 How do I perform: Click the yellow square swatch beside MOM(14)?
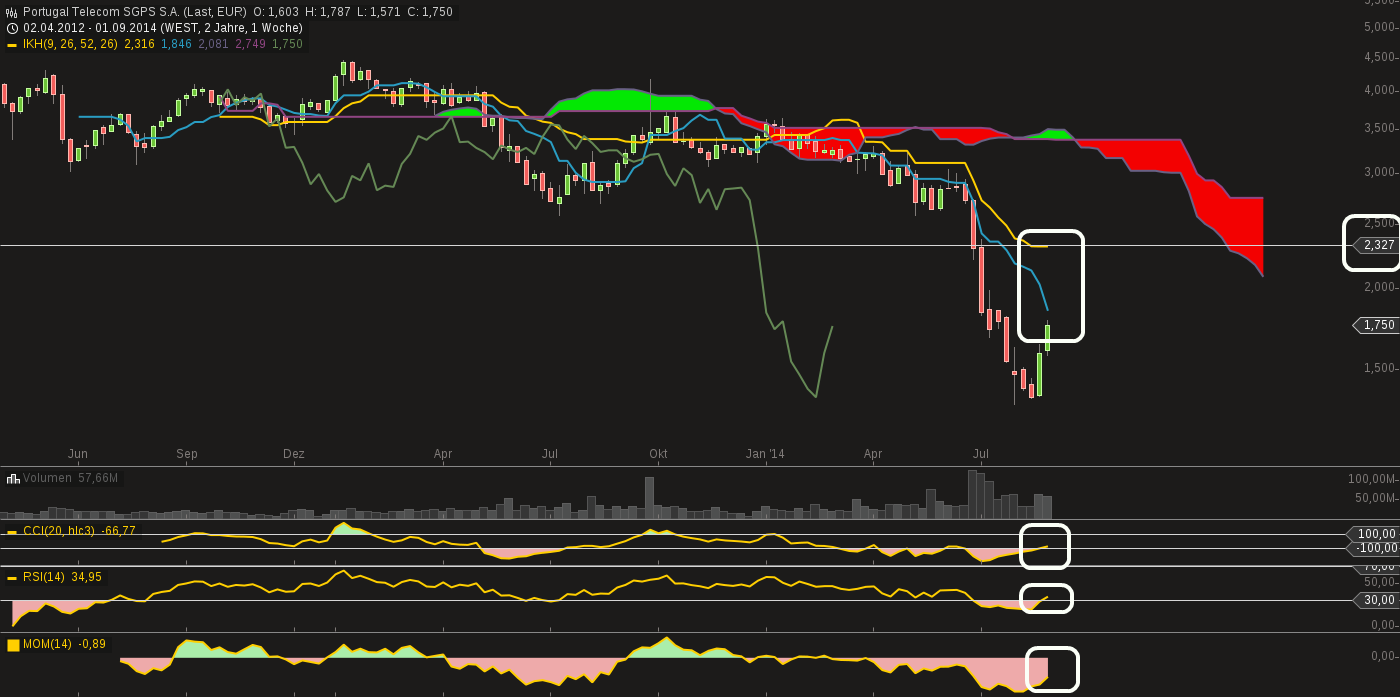13,645
